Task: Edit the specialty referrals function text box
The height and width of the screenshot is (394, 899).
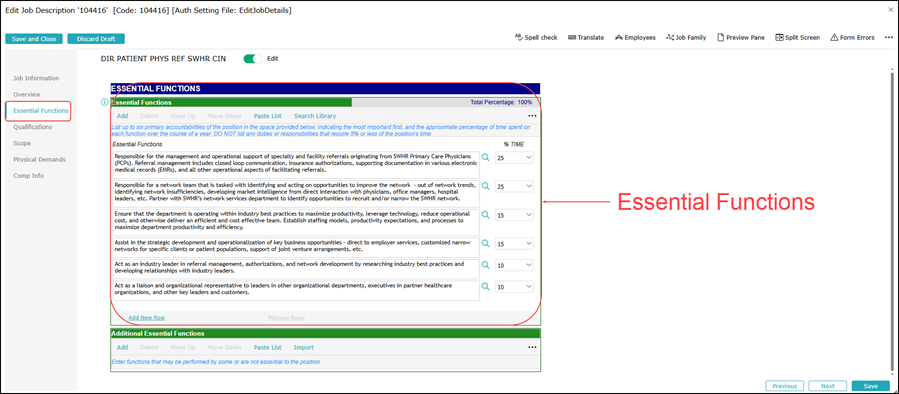Action: [x=295, y=164]
